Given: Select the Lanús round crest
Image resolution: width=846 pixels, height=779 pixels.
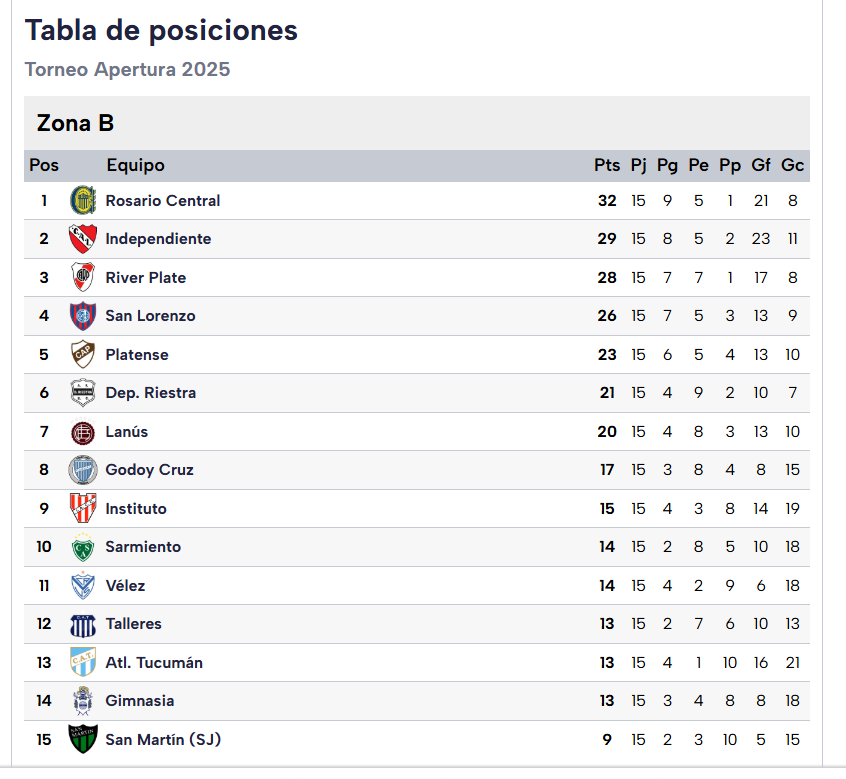Looking at the screenshot, I should click(83, 432).
